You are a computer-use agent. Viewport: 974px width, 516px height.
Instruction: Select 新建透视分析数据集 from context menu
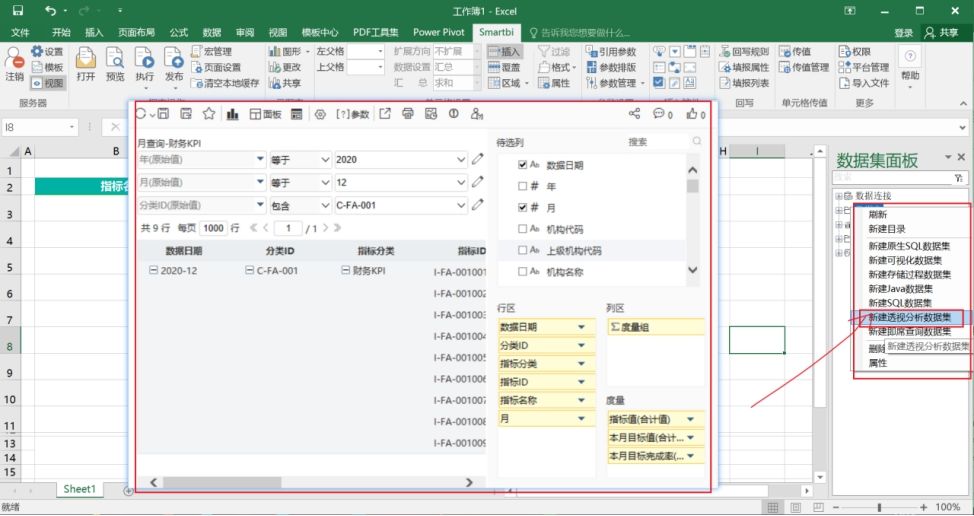tap(909, 317)
